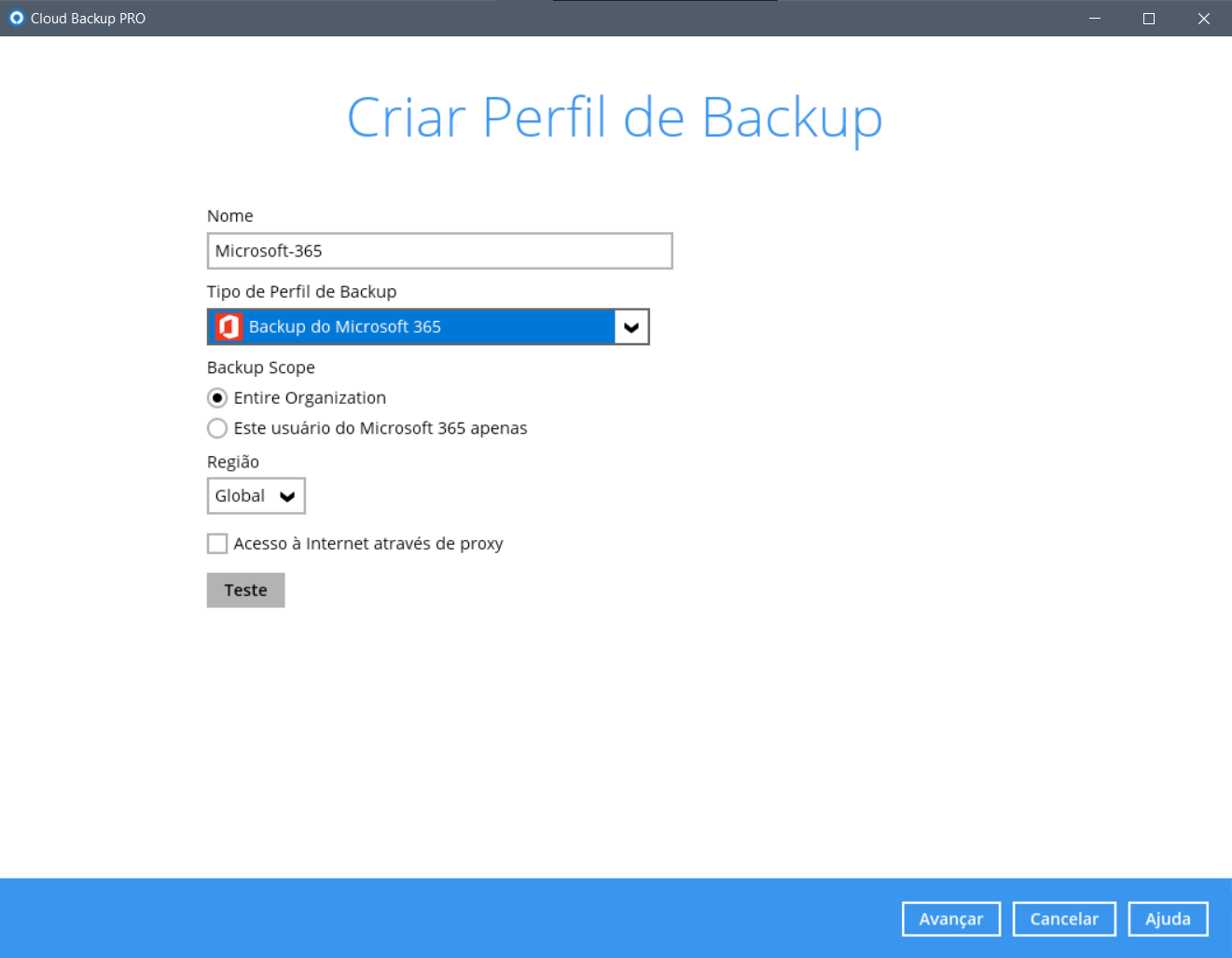Open the Tipo de Perfil de Backup dropdown
This screenshot has height=958, width=1232.
pos(428,326)
